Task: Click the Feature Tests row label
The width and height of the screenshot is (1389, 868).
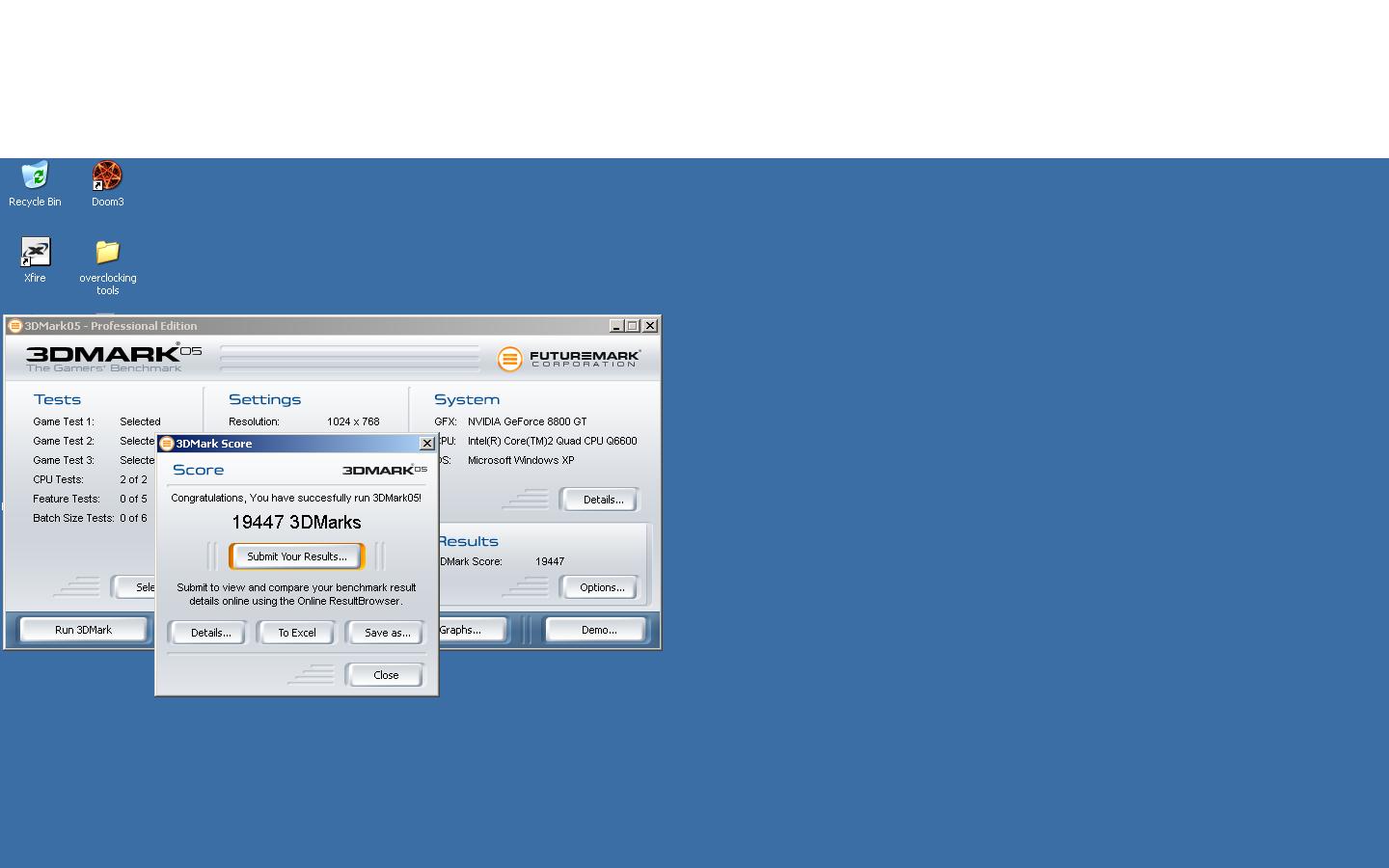Action: tap(67, 499)
